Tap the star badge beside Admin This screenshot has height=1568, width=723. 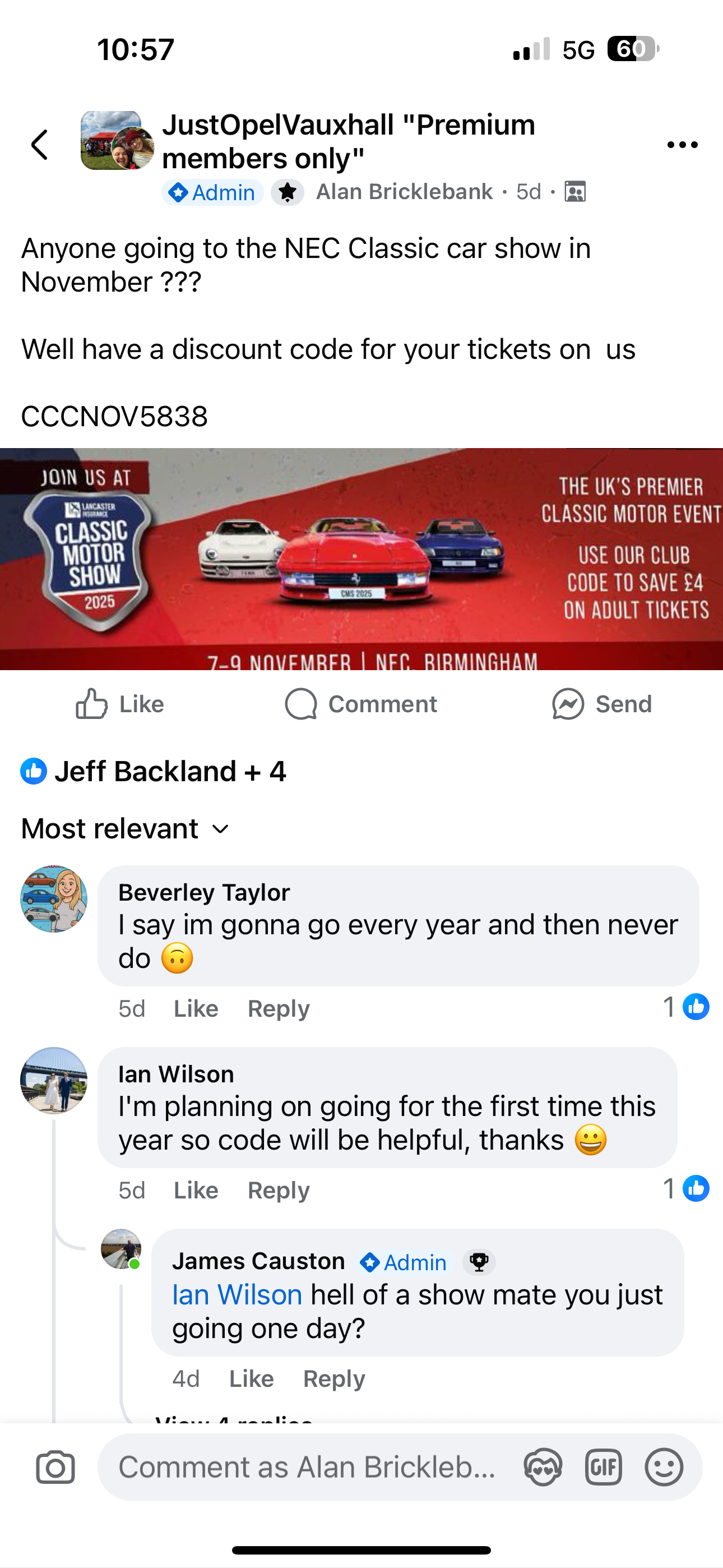point(288,192)
